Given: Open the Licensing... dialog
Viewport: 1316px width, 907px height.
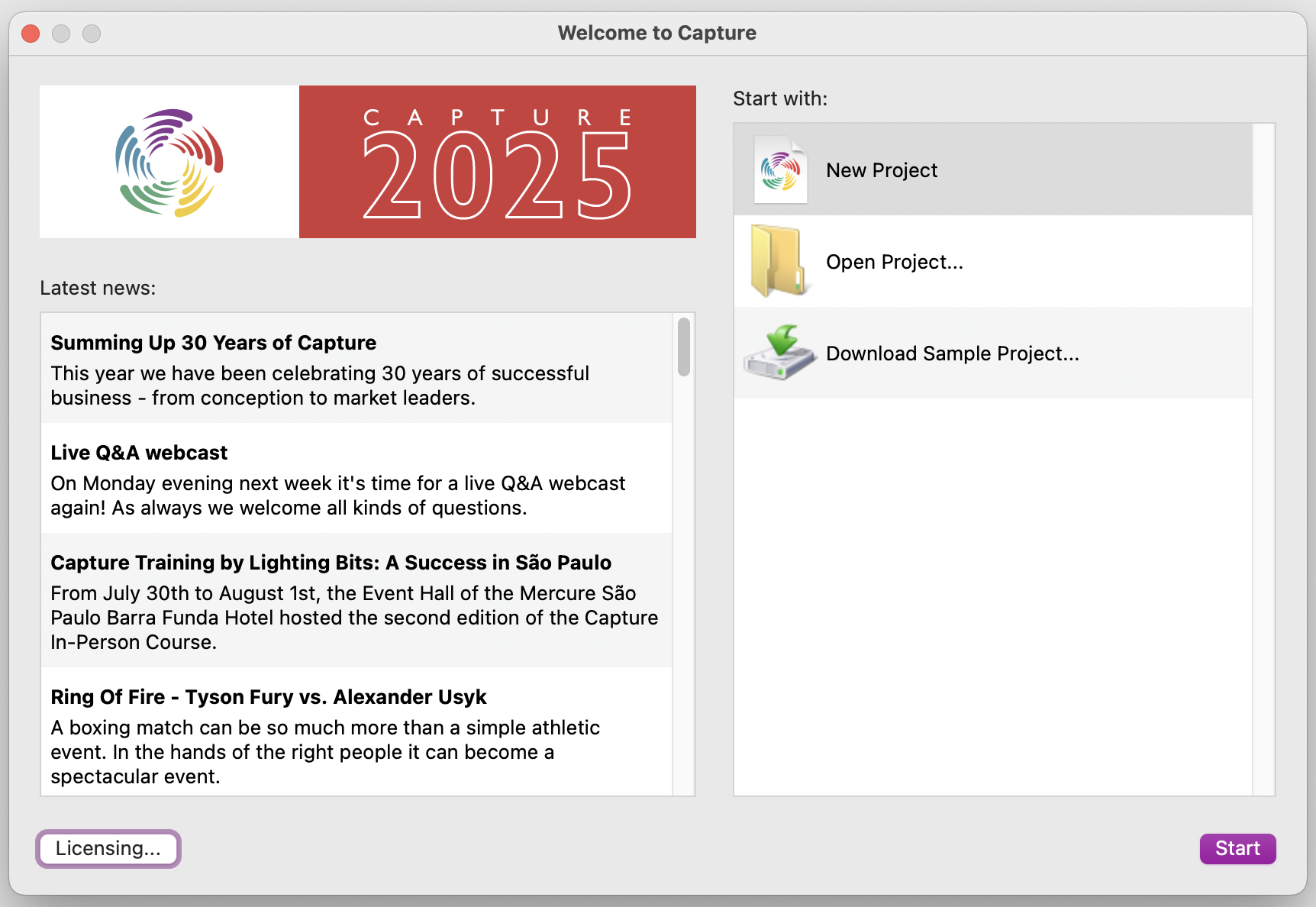Looking at the screenshot, I should coord(108,848).
